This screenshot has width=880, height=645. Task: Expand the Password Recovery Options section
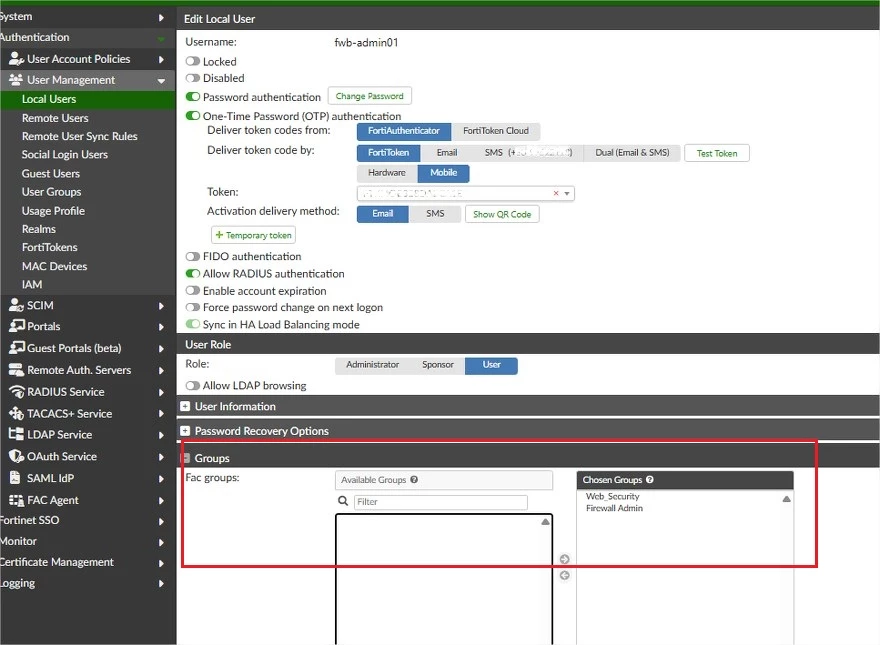pos(185,431)
